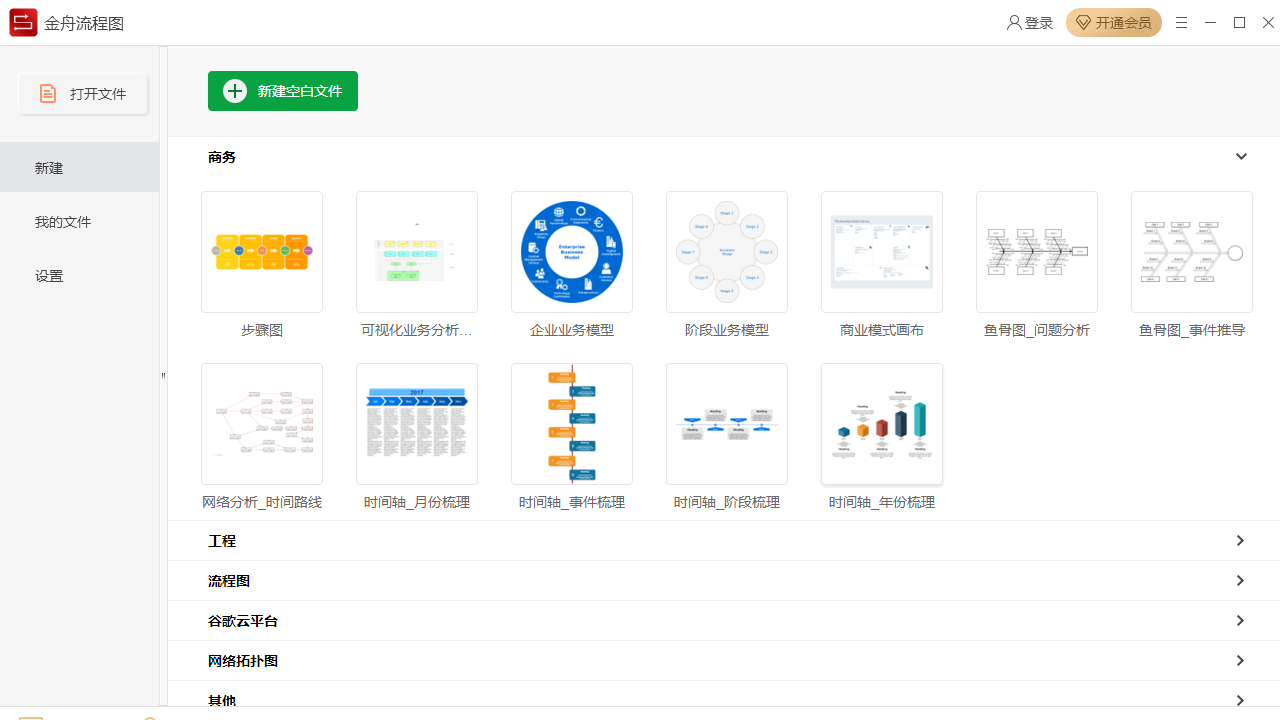
Task: Open the hamburger menu in title bar
Action: click(1181, 23)
